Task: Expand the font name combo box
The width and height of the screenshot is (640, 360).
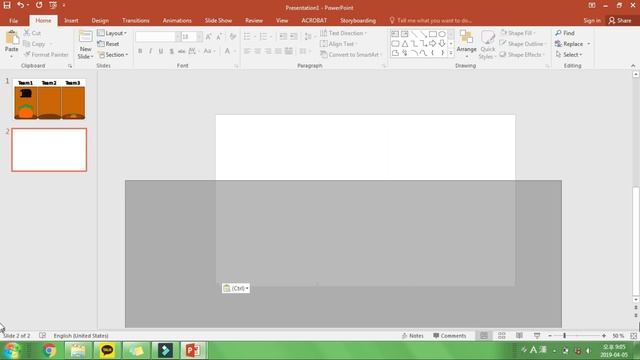Action: point(178,37)
